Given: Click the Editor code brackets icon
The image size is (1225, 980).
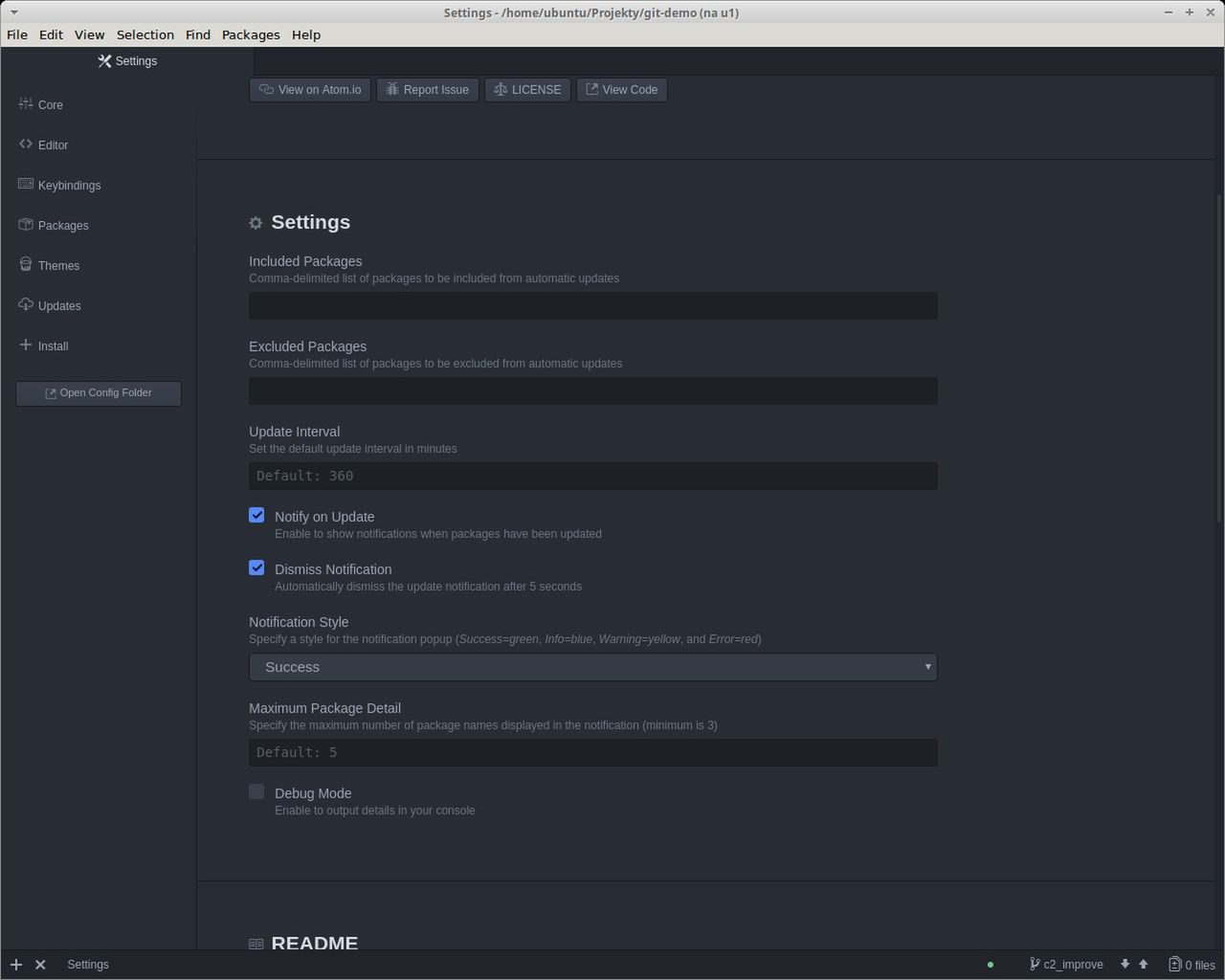Looking at the screenshot, I should coord(26,144).
